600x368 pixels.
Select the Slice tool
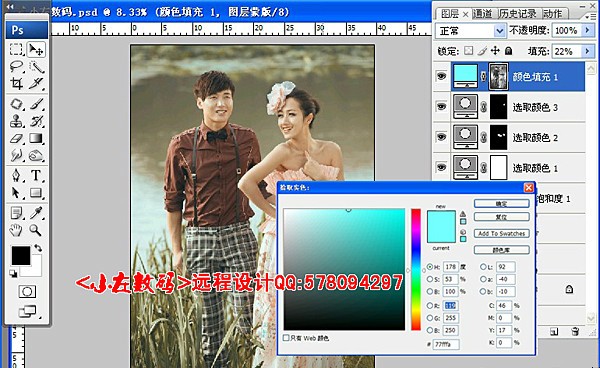click(36, 83)
